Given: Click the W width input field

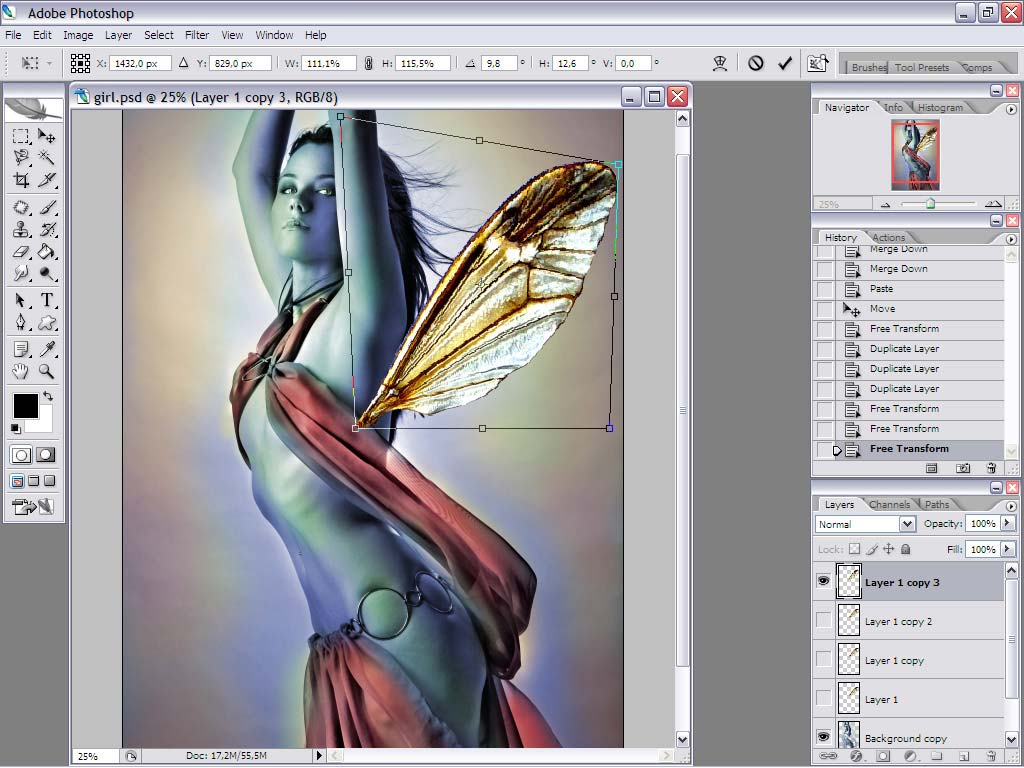Looking at the screenshot, I should pyautogui.click(x=329, y=63).
